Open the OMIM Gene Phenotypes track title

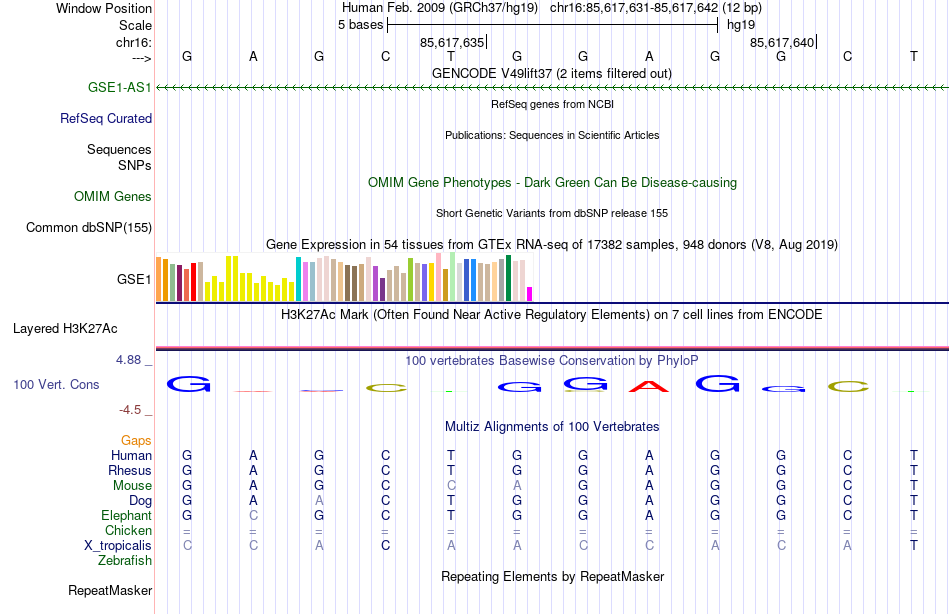tap(552, 182)
